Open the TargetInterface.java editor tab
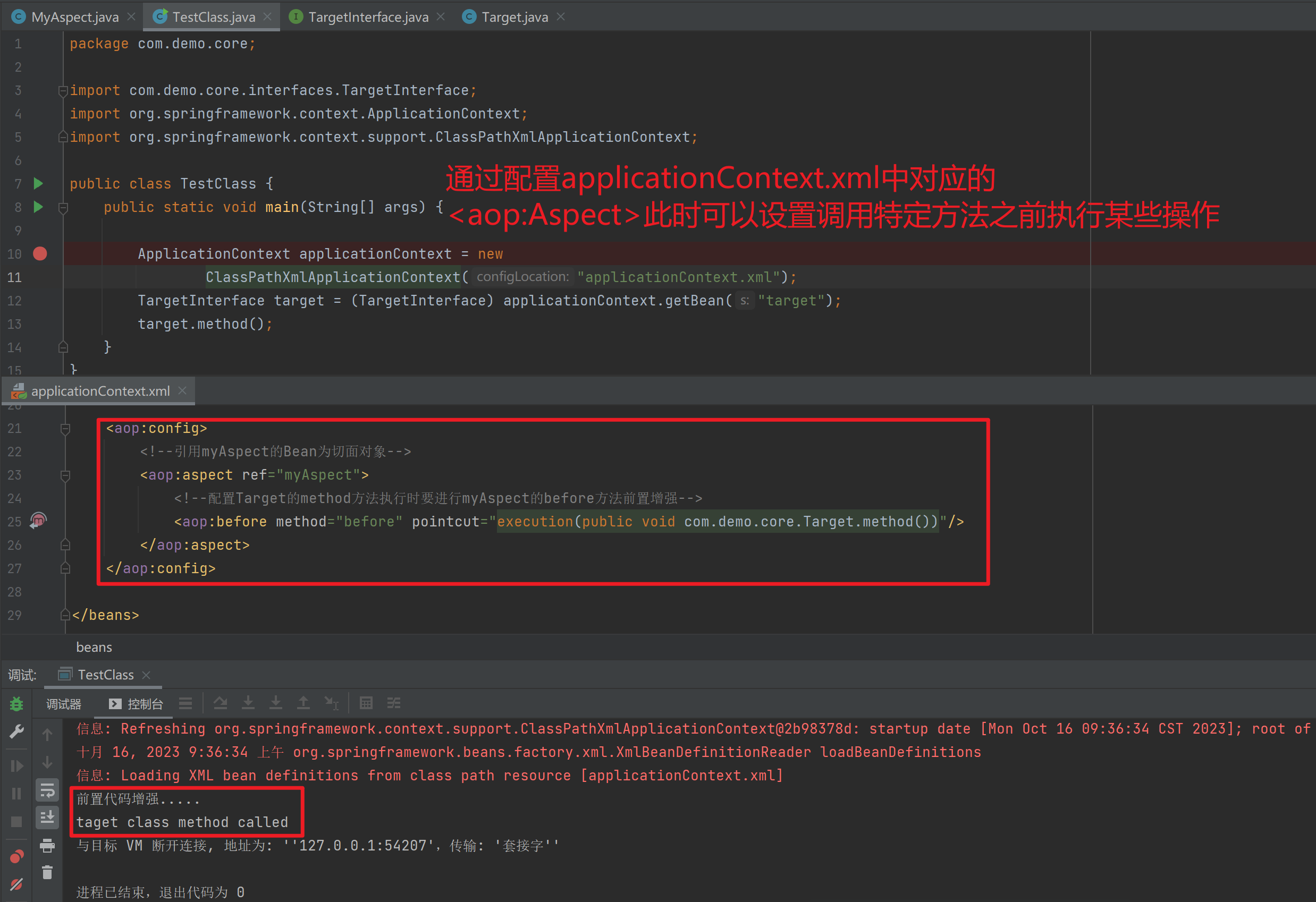This screenshot has height=902, width=1316. point(367,17)
